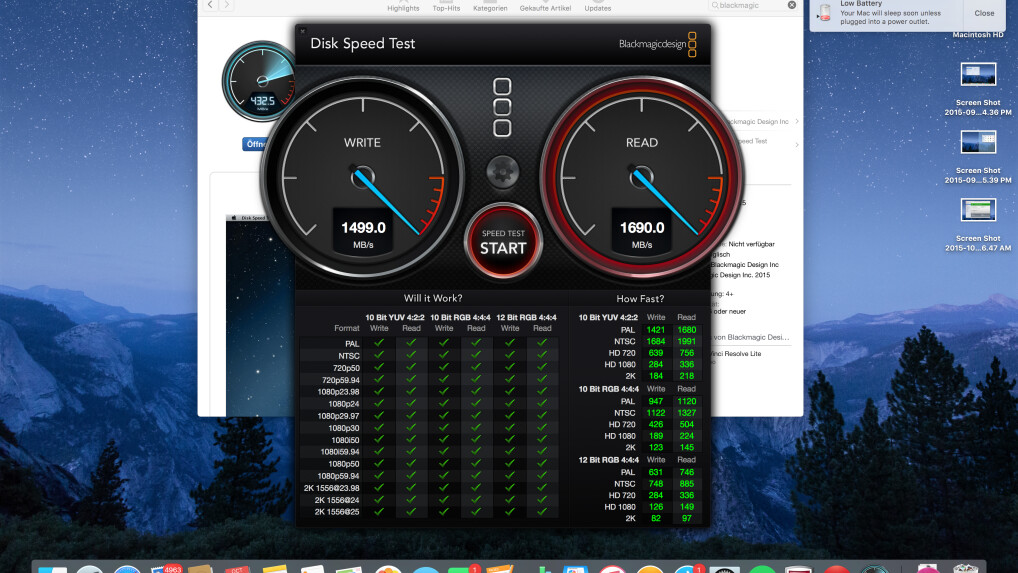
Task: Open Disk Speed Test settings gear
Action: click(503, 172)
